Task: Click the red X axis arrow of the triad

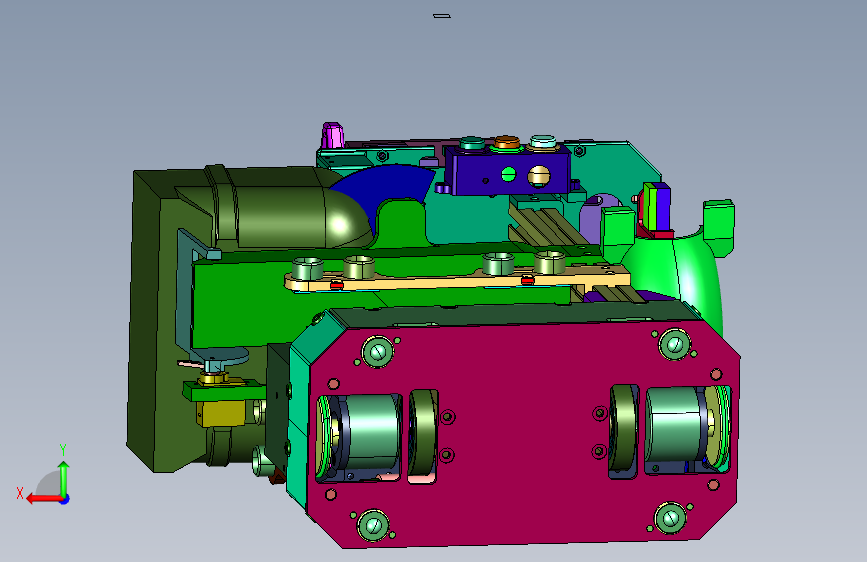Action: pyautogui.click(x=43, y=499)
